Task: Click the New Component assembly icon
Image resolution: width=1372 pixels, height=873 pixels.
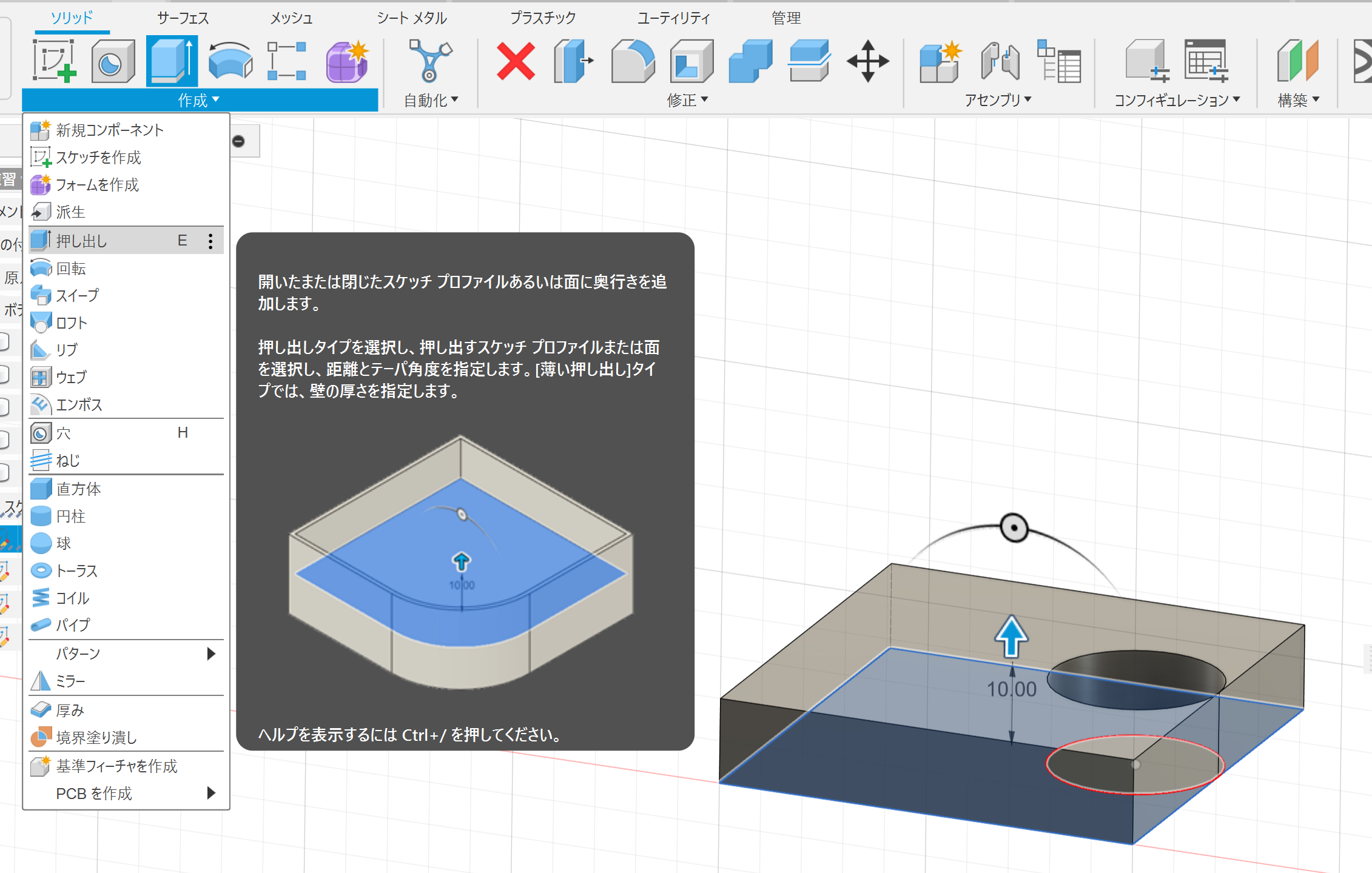Action: coord(940,61)
